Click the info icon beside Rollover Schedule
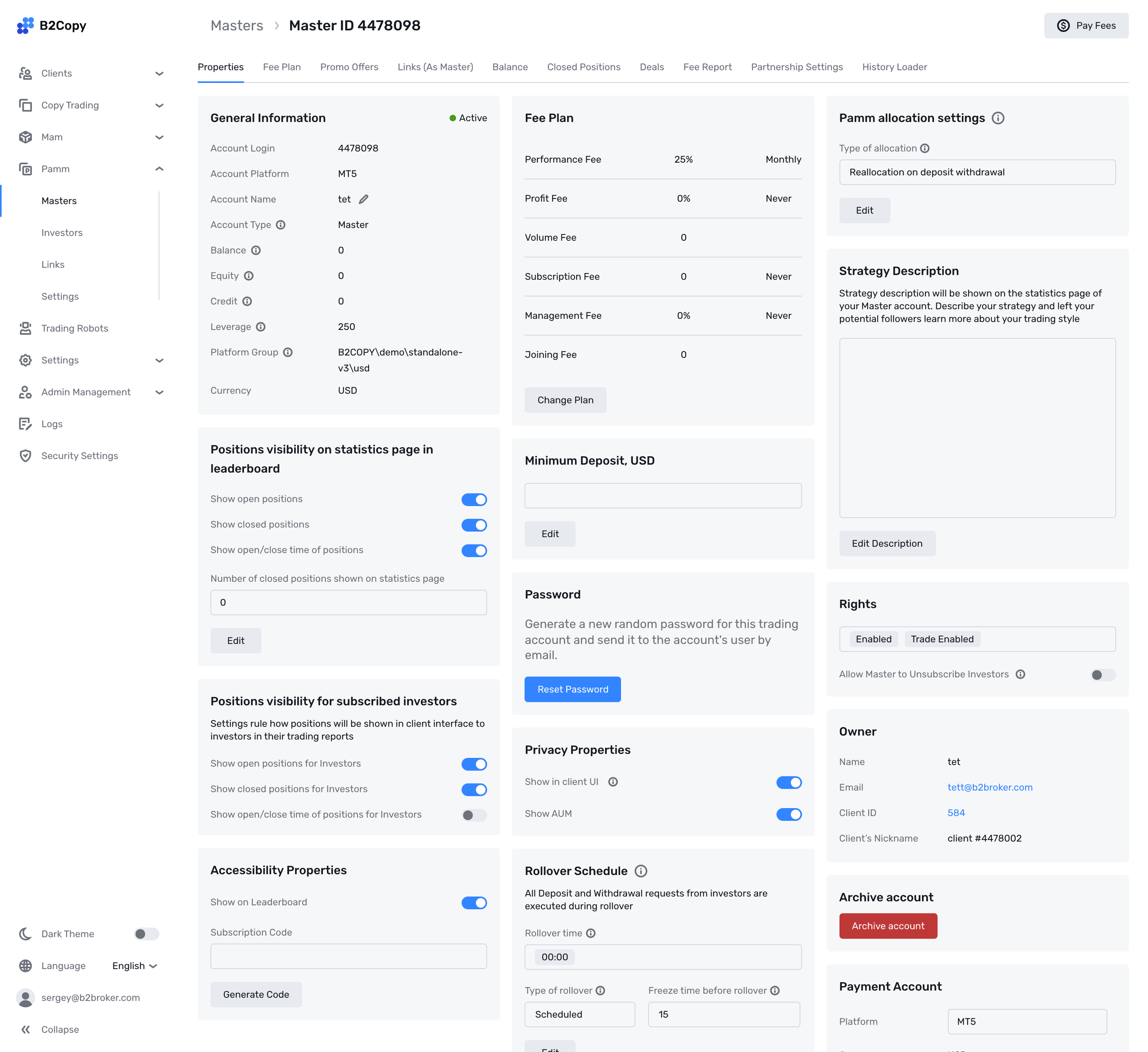The image size is (1148, 1052). click(641, 871)
